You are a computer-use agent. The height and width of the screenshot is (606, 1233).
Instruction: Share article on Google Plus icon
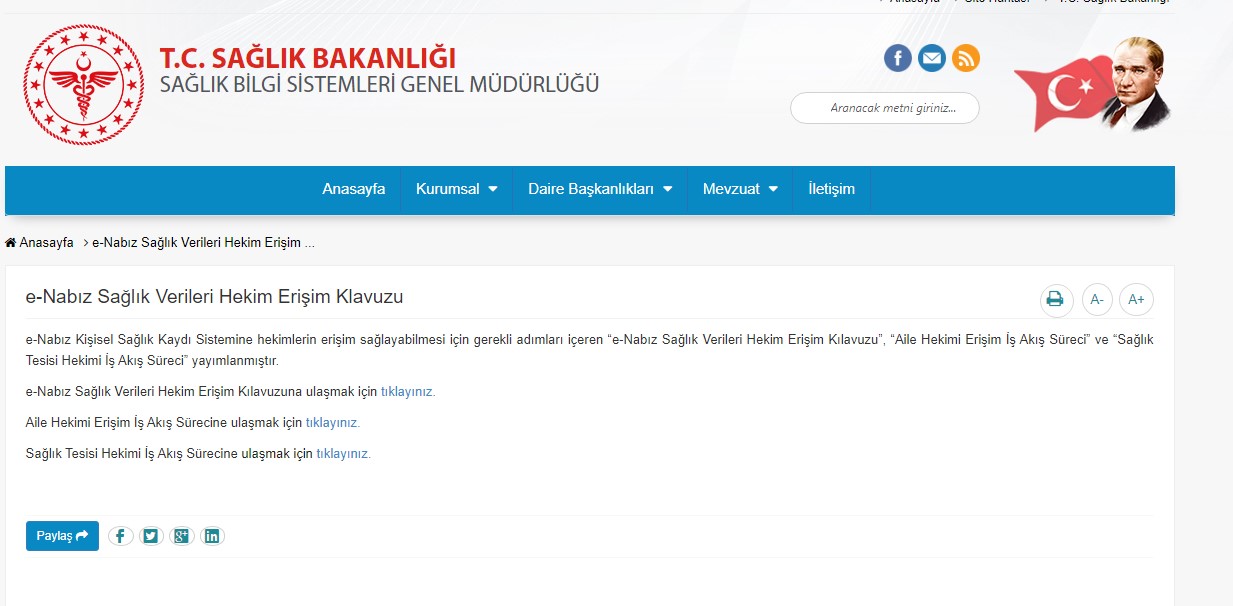click(181, 536)
